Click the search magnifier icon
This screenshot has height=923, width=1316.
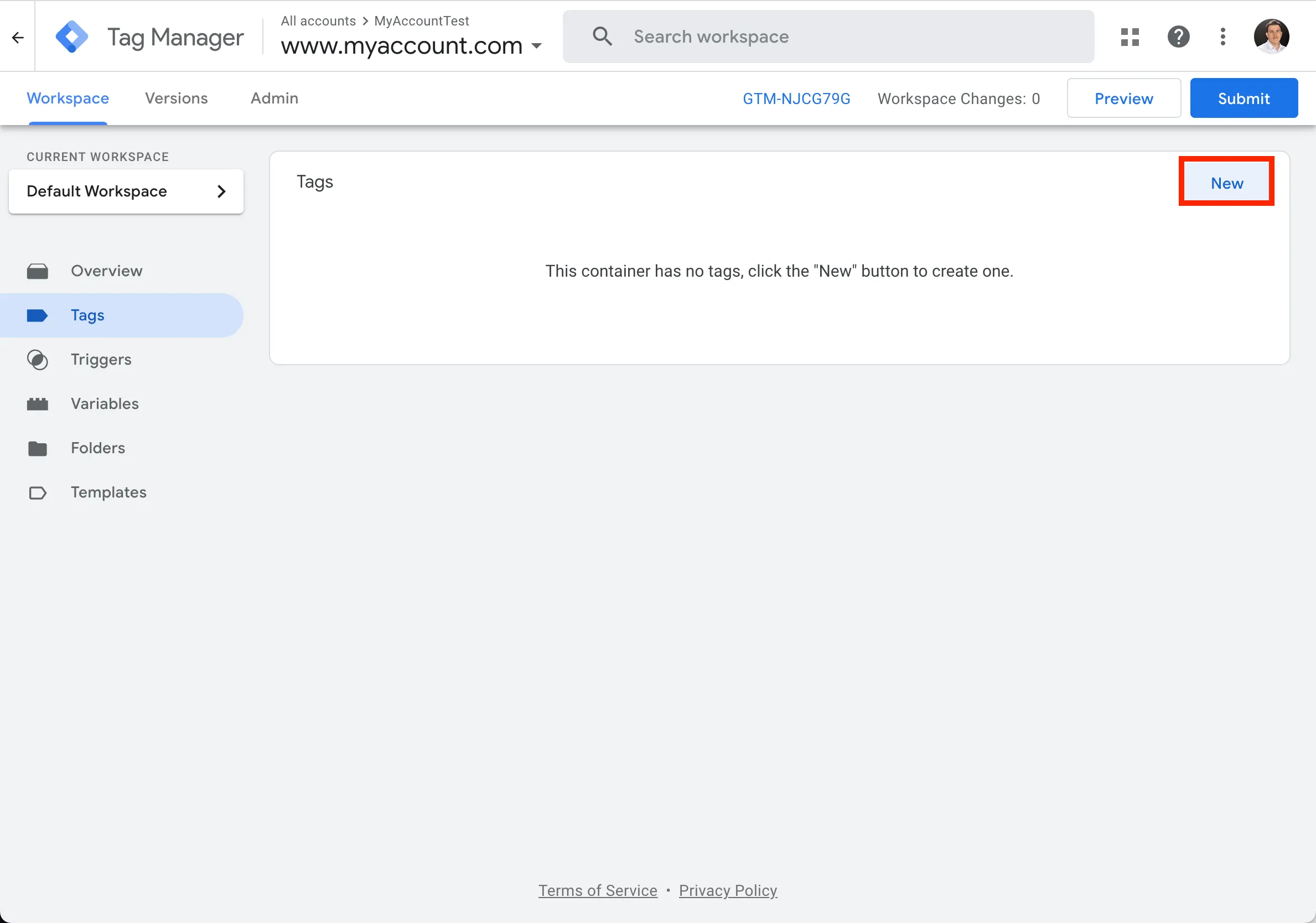602,37
